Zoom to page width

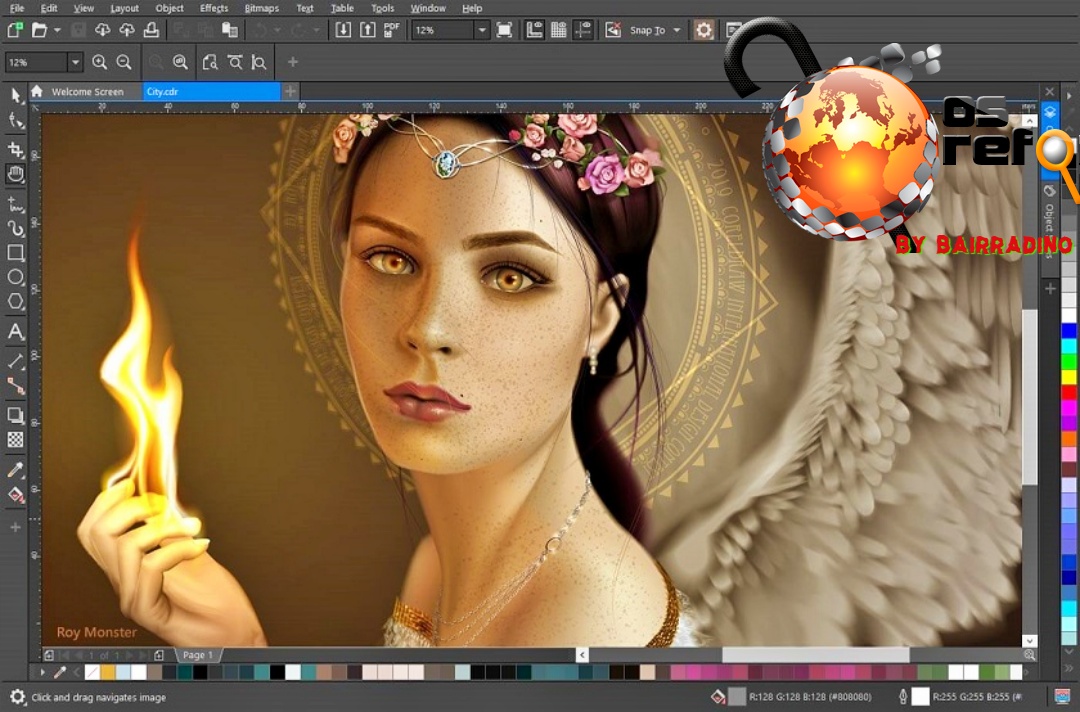[235, 62]
